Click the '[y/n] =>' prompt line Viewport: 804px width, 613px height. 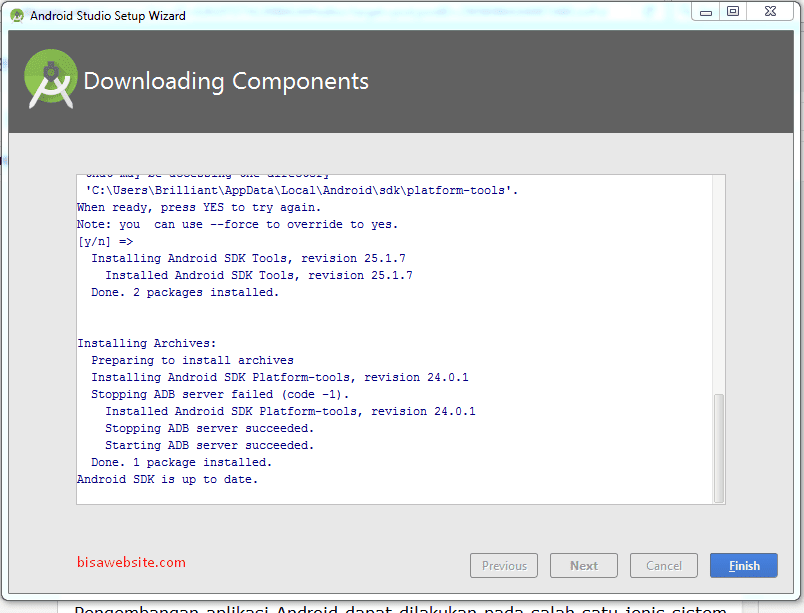coord(105,241)
